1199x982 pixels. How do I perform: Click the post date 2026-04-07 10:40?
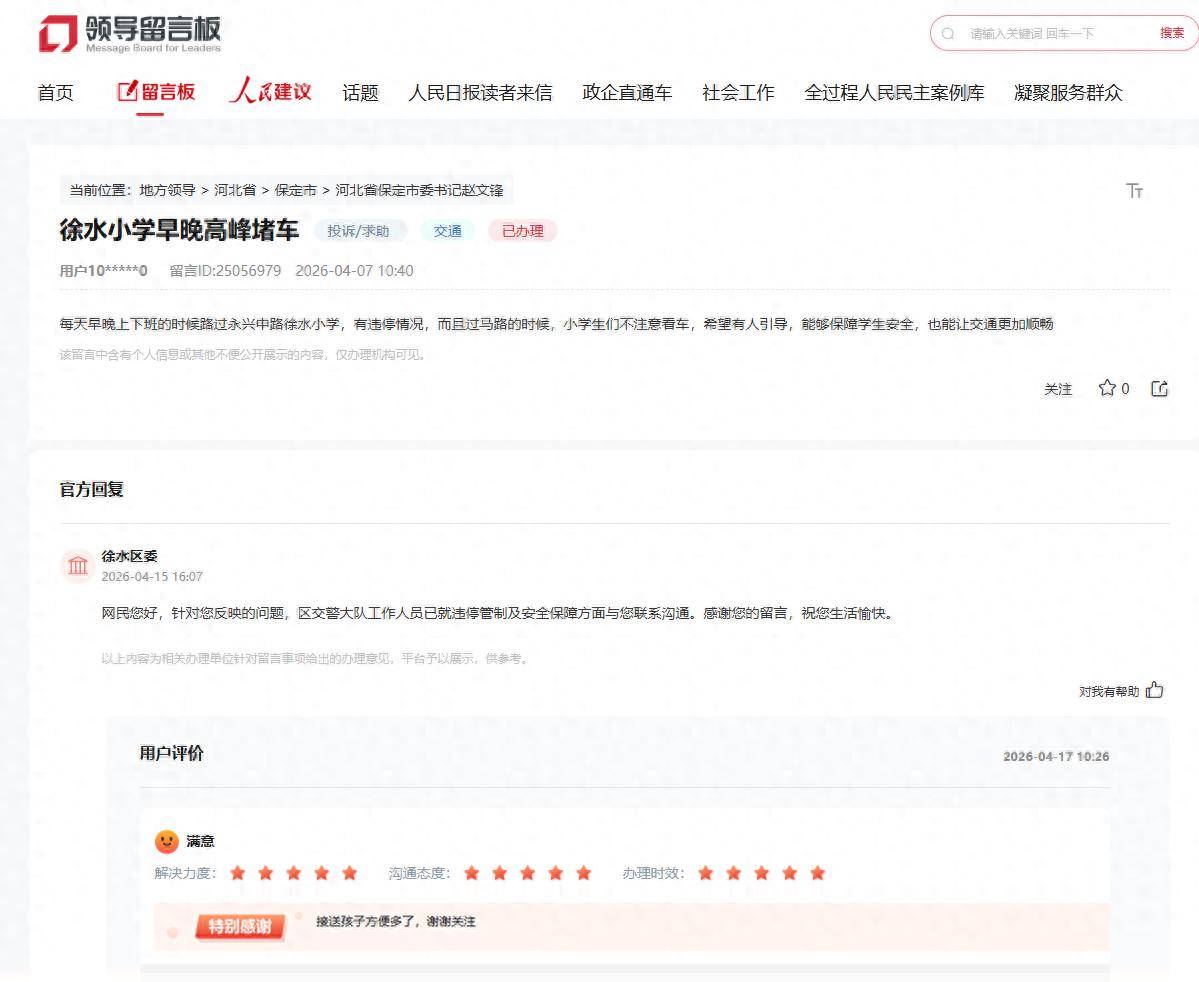click(354, 271)
